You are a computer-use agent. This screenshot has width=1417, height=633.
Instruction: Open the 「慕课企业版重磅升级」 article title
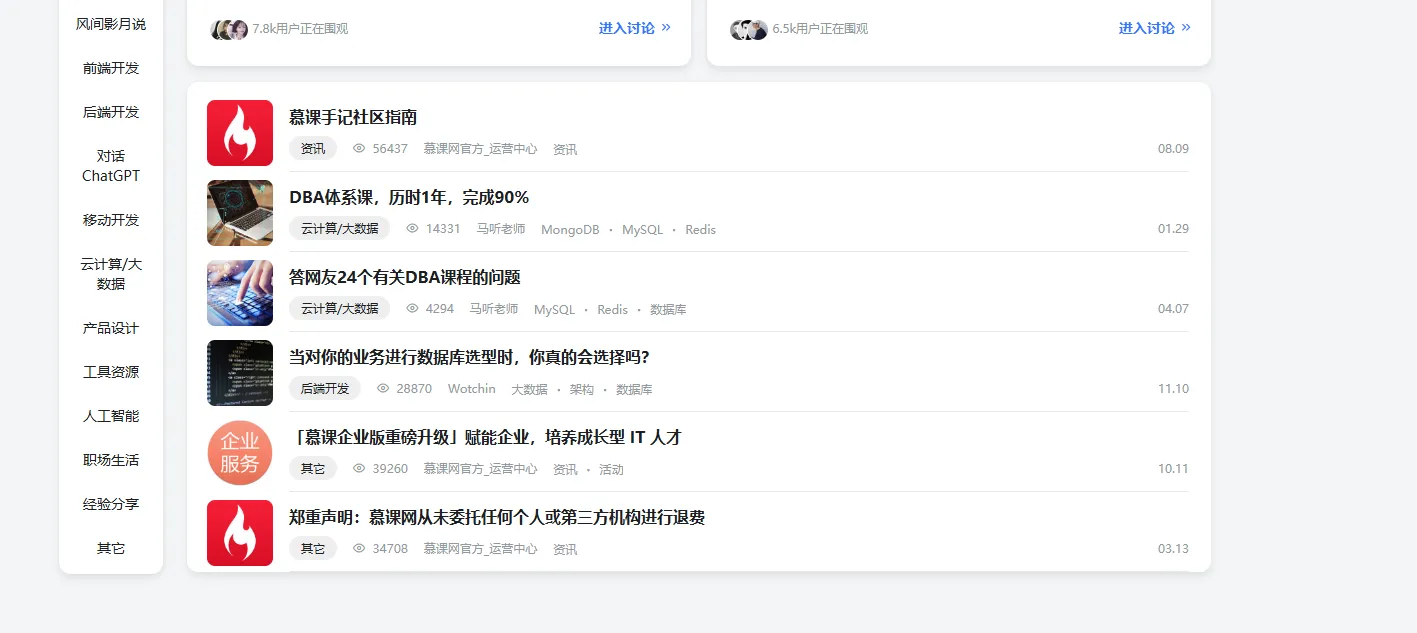(485, 437)
